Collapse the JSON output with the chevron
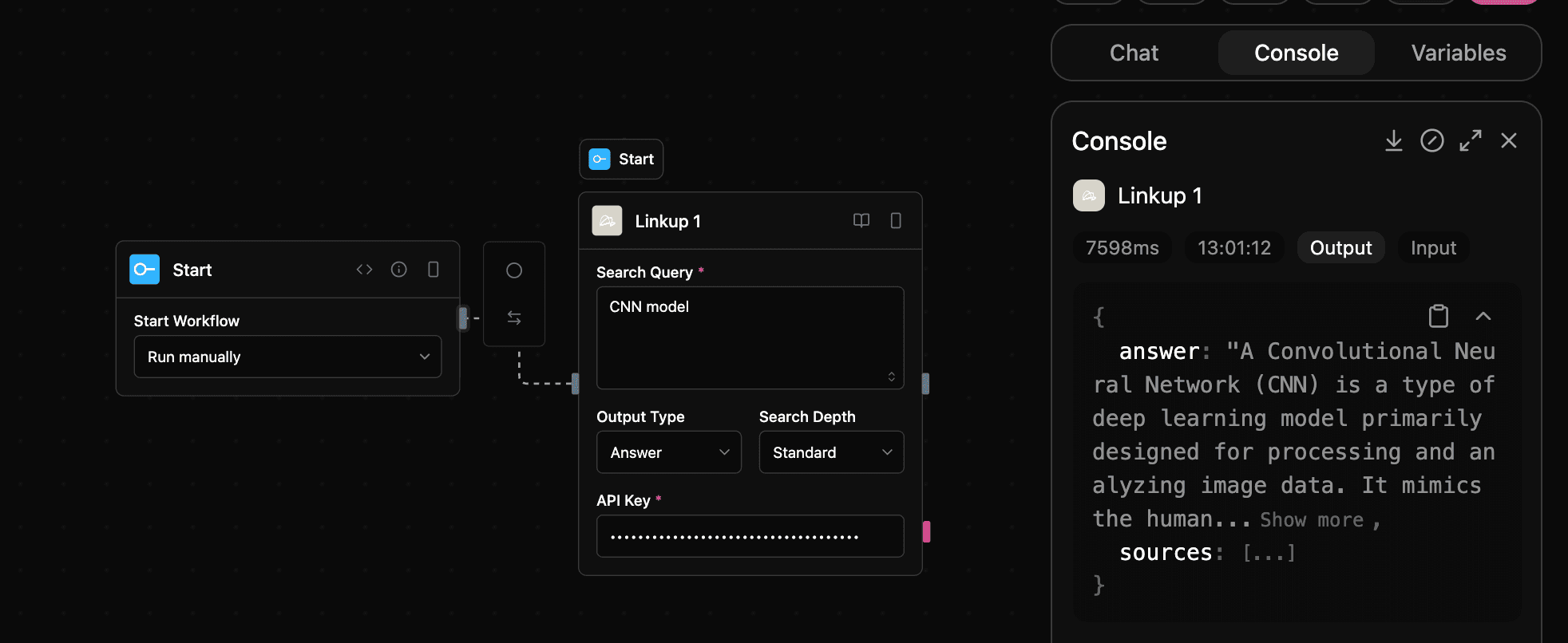This screenshot has width=1568, height=643. click(1483, 316)
